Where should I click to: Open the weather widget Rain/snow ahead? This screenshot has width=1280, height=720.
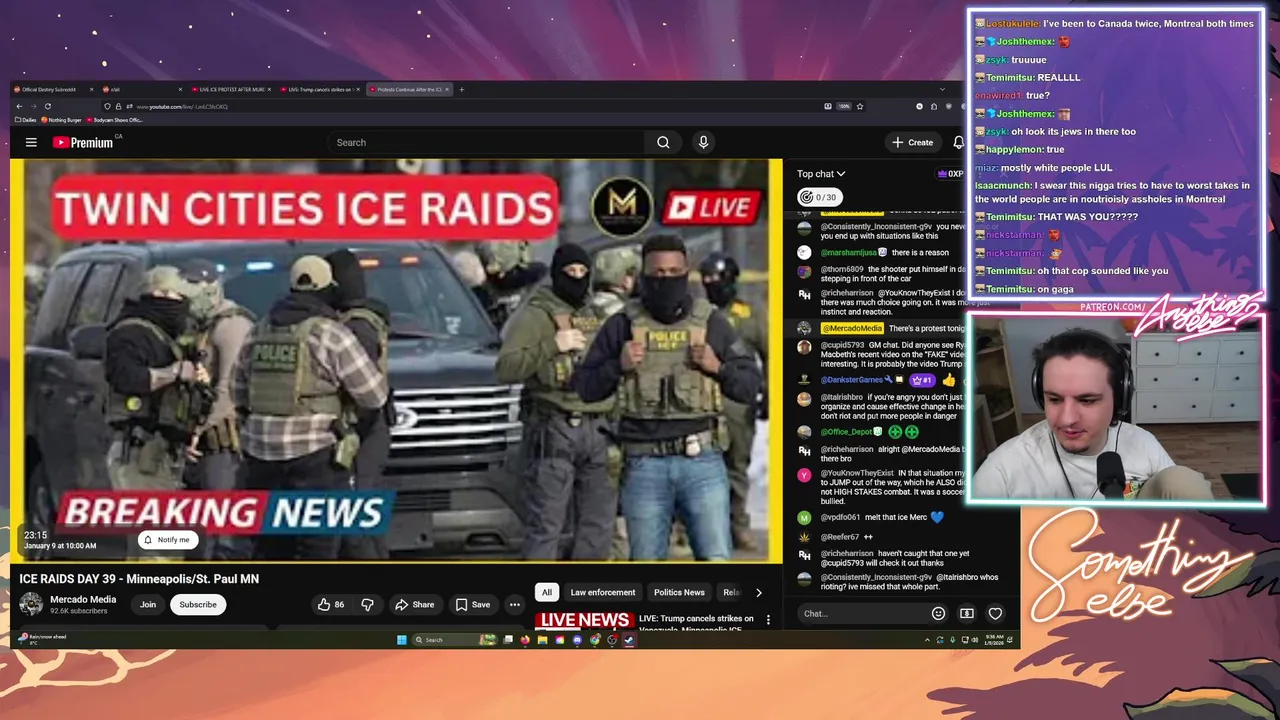click(x=44, y=639)
